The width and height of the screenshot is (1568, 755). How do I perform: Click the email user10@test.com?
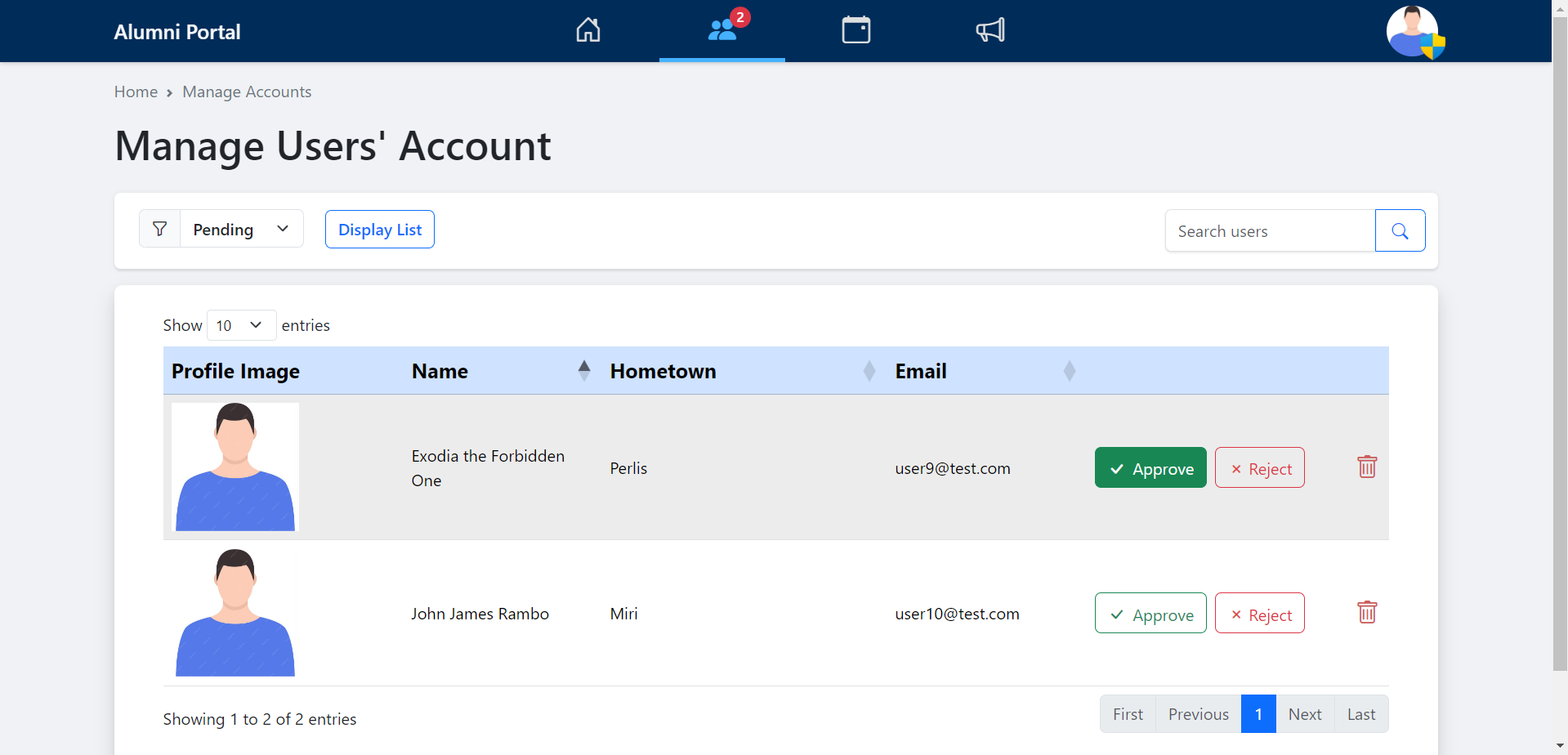click(x=957, y=614)
